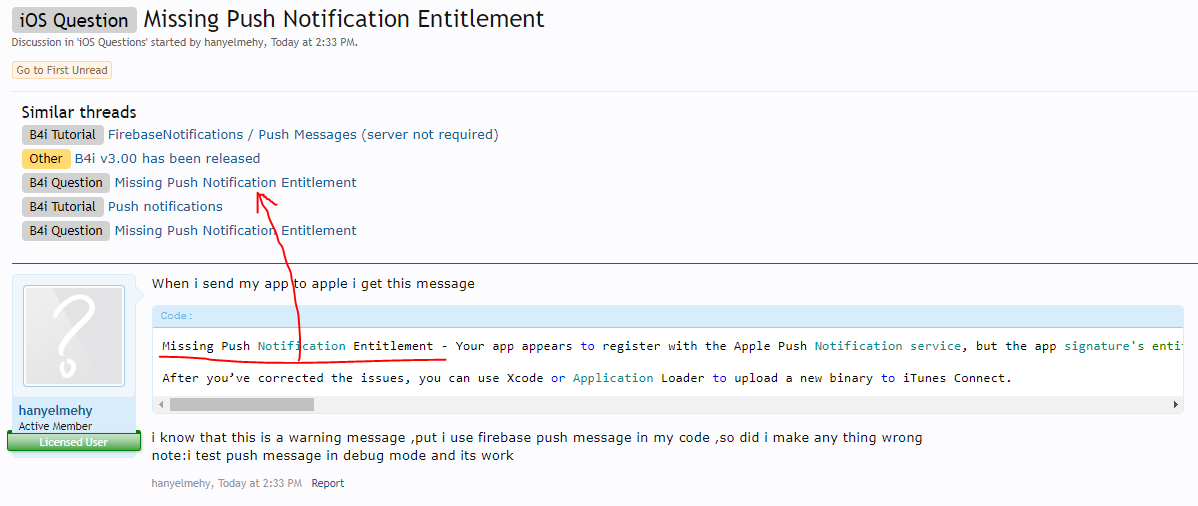Open Missing Push Notification Entitlement link under 'Push notifications'
Screen dimensions: 1198x506
pyautogui.click(x=235, y=230)
